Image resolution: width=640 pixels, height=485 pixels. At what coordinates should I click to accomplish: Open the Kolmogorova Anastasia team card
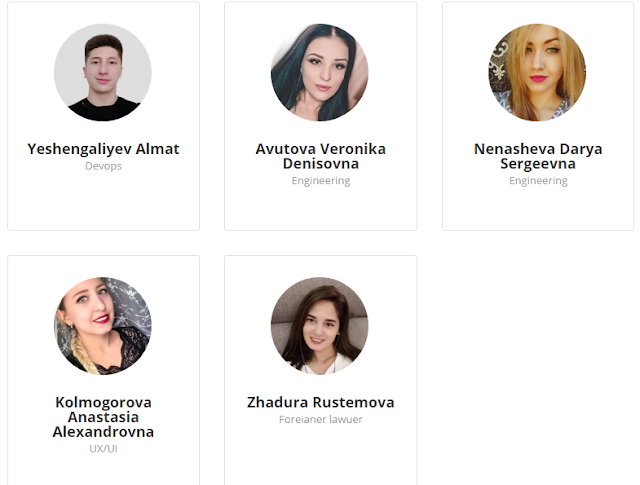point(104,370)
